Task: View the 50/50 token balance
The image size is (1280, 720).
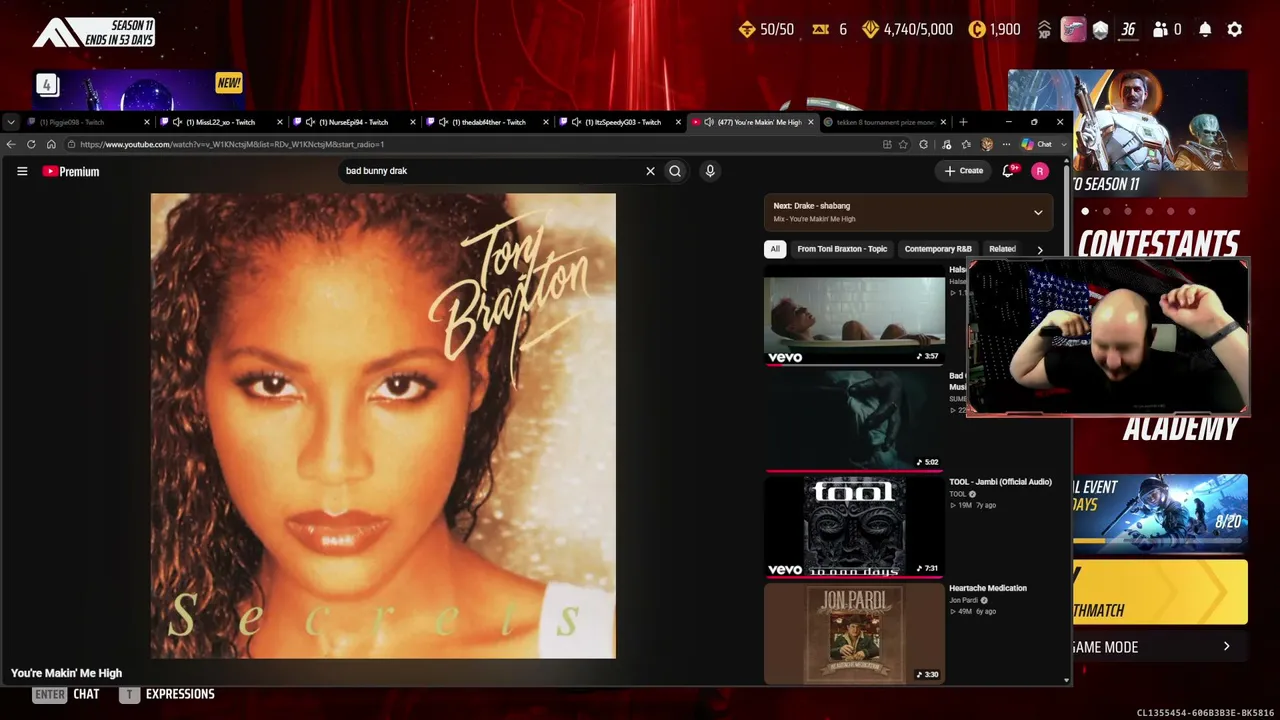Action: point(766,30)
